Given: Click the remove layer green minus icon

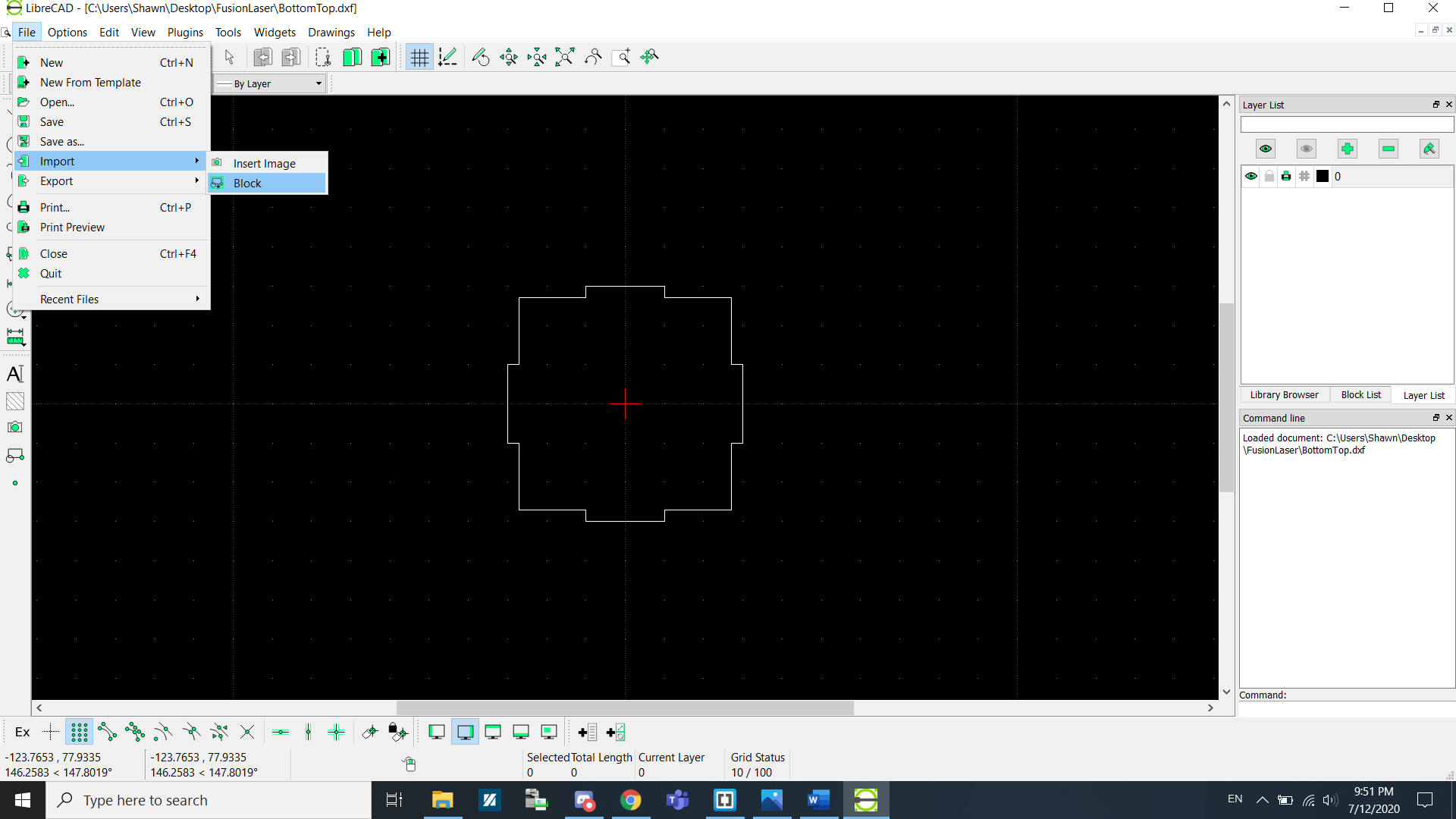Looking at the screenshot, I should [1389, 149].
